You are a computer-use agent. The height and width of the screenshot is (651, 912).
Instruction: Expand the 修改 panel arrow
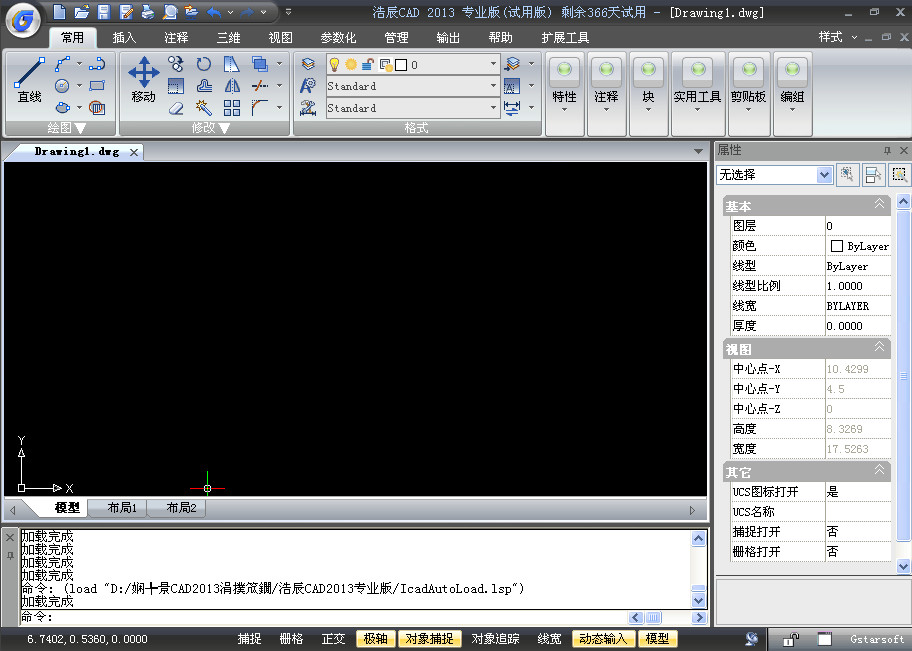pyautogui.click(x=225, y=128)
